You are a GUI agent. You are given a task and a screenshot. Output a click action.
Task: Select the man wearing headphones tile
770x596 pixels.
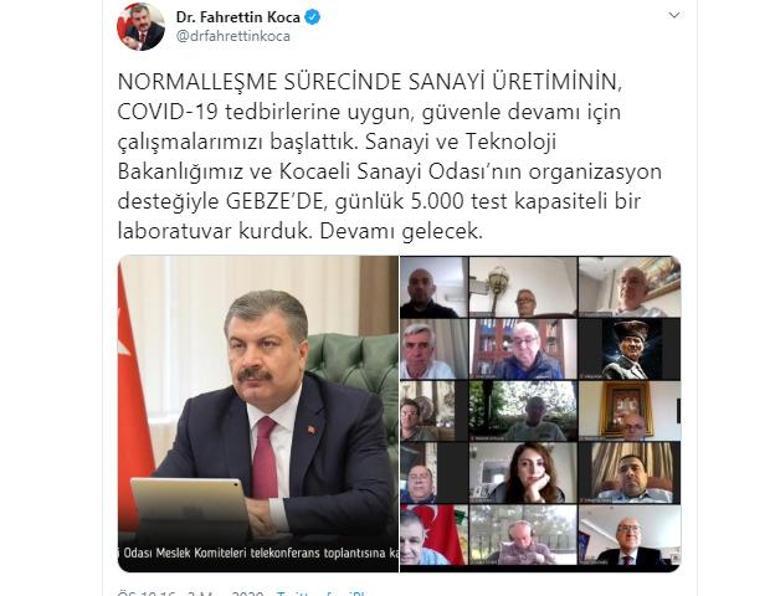point(523,535)
